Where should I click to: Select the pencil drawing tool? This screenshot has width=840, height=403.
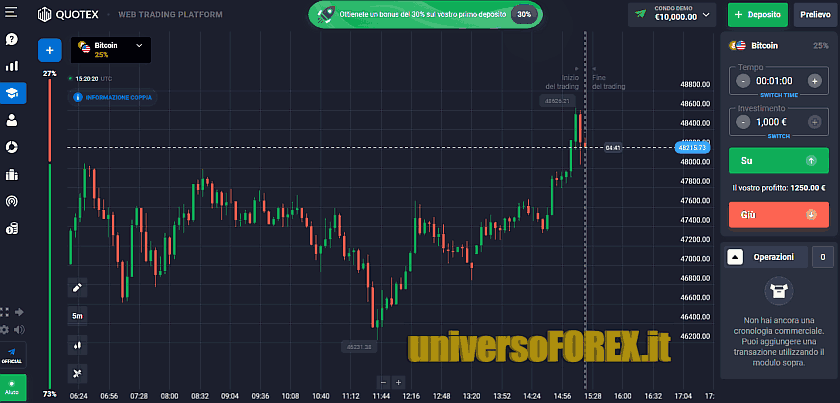click(x=77, y=288)
